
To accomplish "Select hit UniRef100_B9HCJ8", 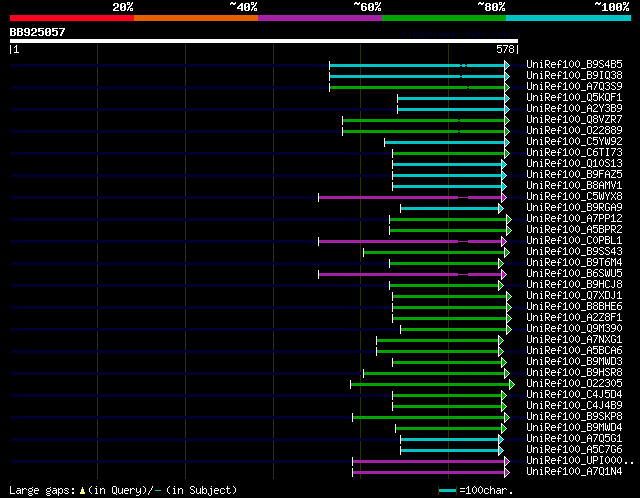I will (x=574, y=285).
